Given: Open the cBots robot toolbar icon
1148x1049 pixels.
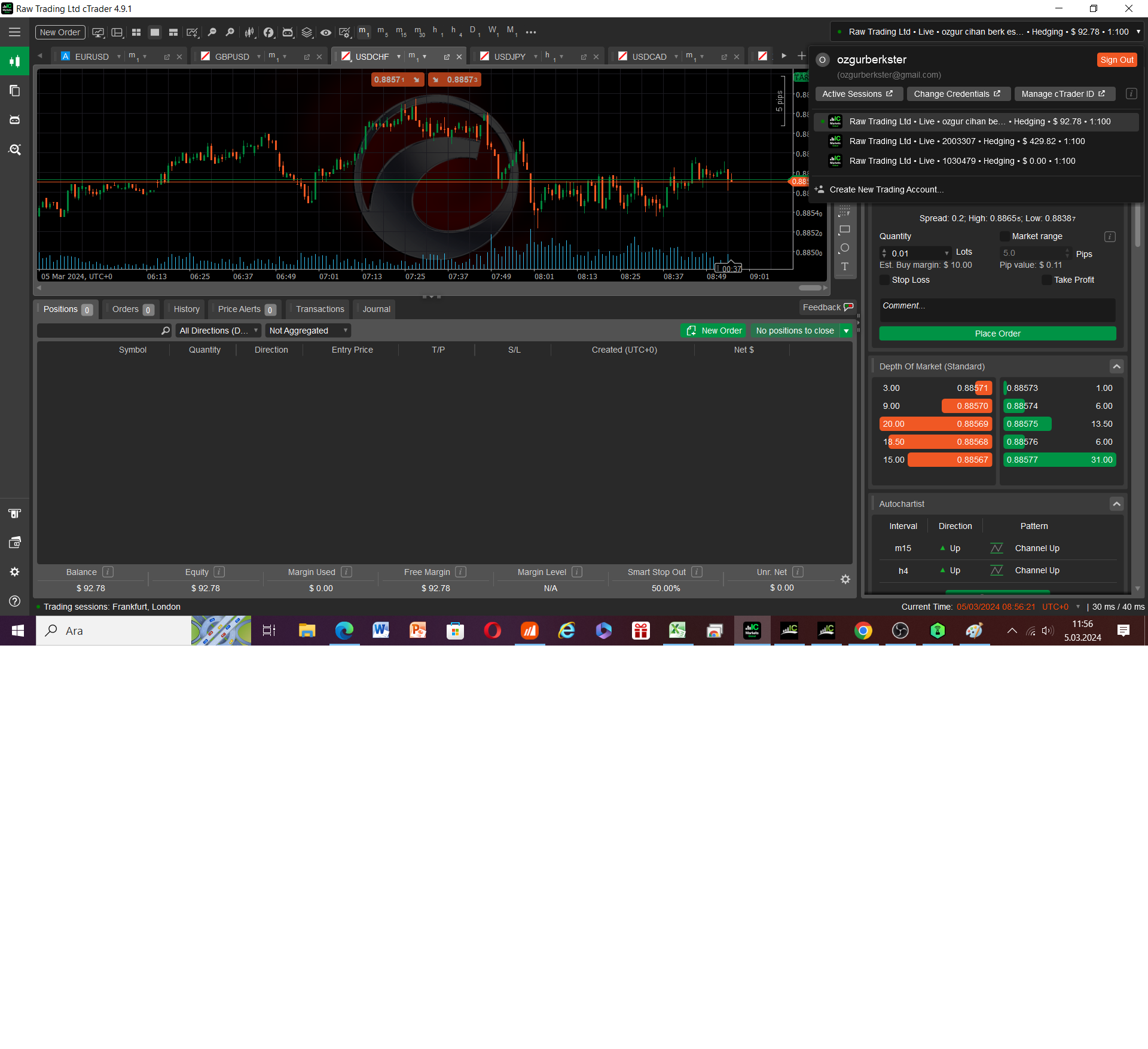Looking at the screenshot, I should pos(288,32).
